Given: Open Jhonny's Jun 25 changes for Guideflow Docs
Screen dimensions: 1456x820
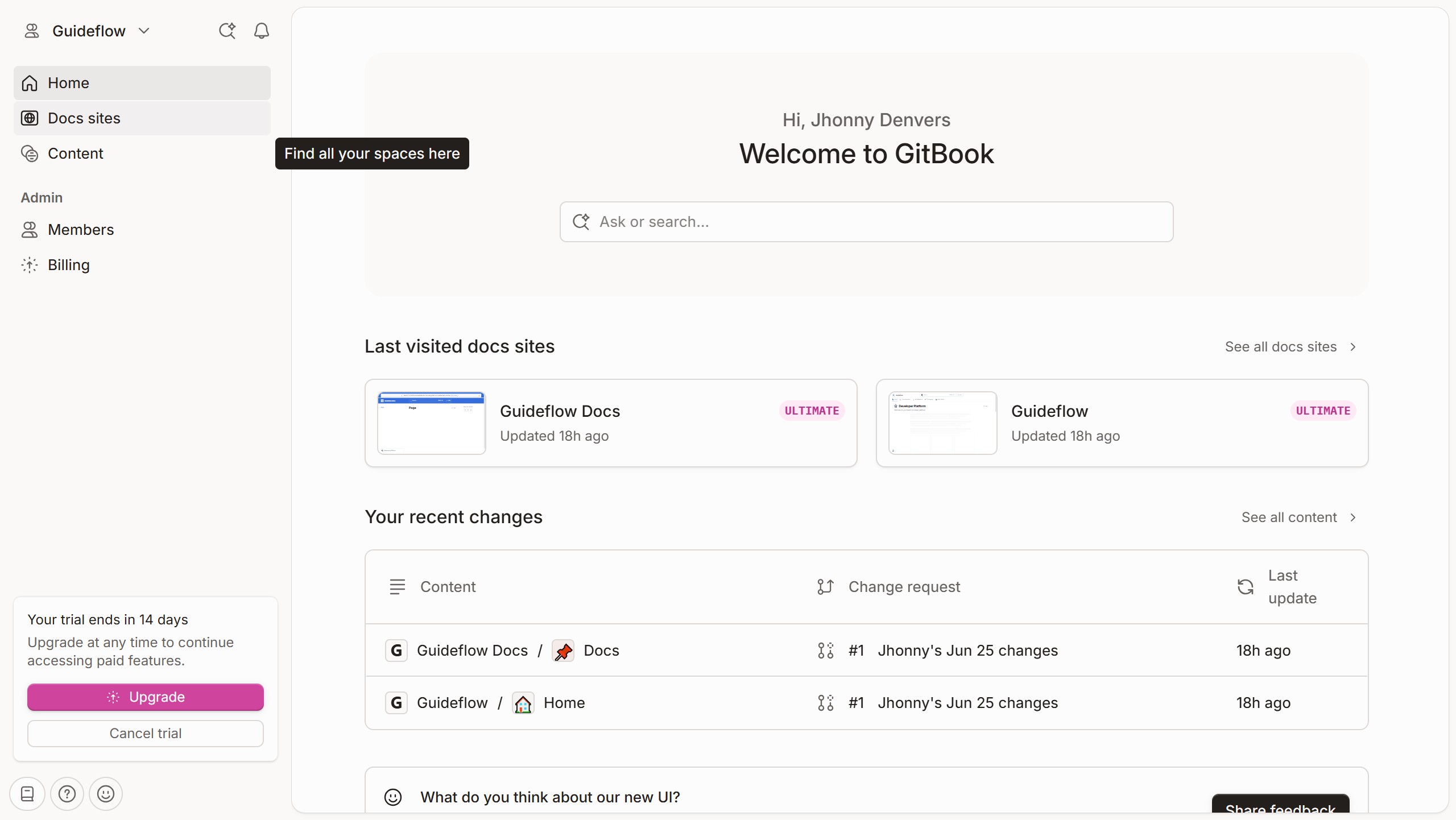Looking at the screenshot, I should [x=967, y=651].
